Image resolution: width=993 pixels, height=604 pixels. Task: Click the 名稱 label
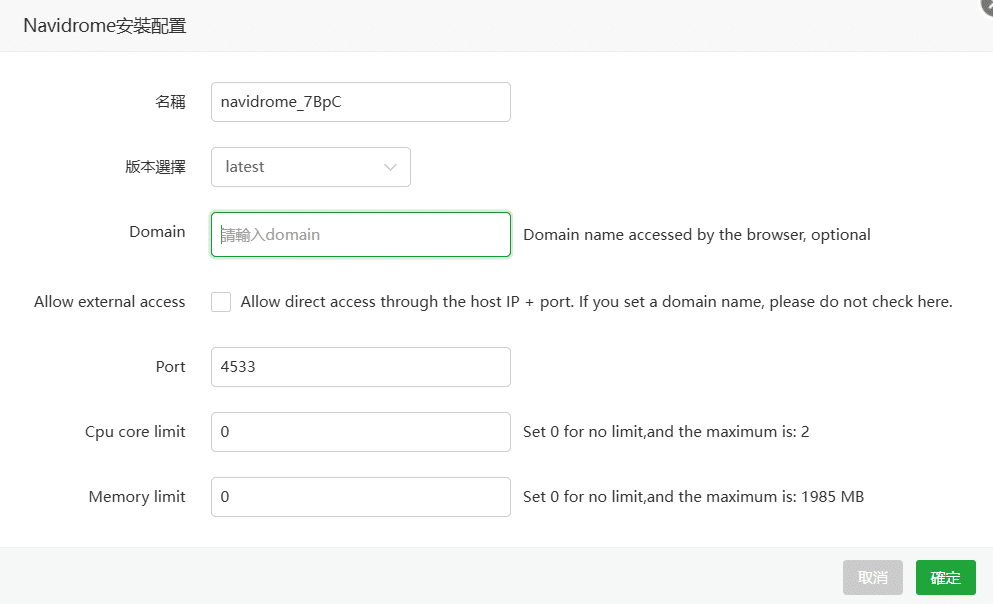click(170, 102)
